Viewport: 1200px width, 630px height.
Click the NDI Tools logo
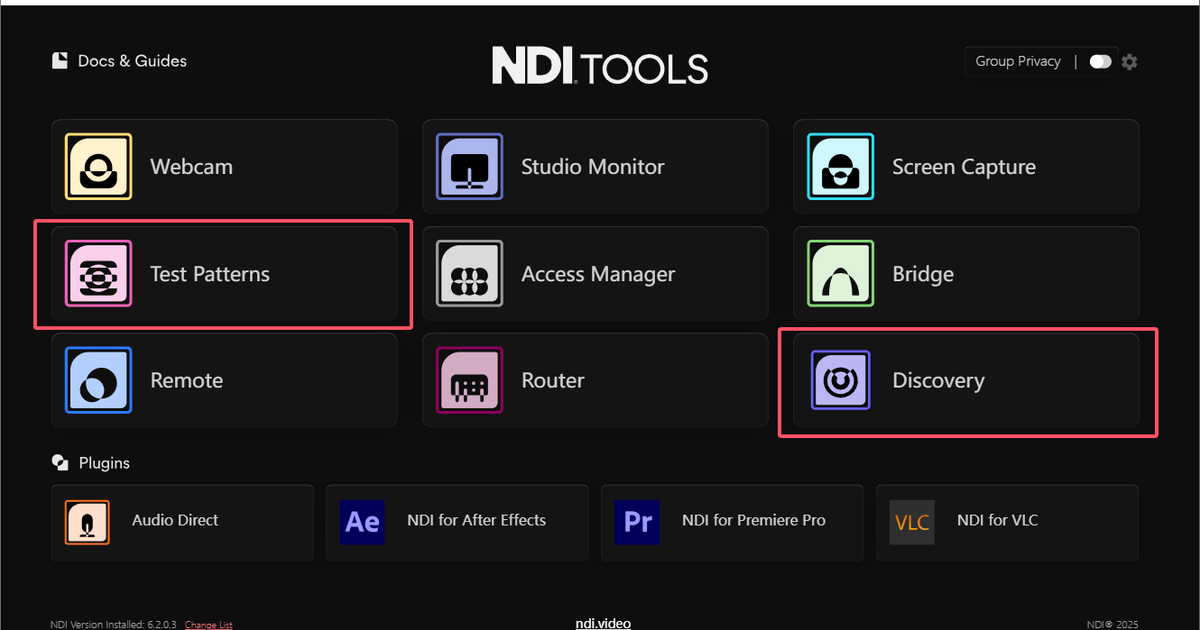600,67
